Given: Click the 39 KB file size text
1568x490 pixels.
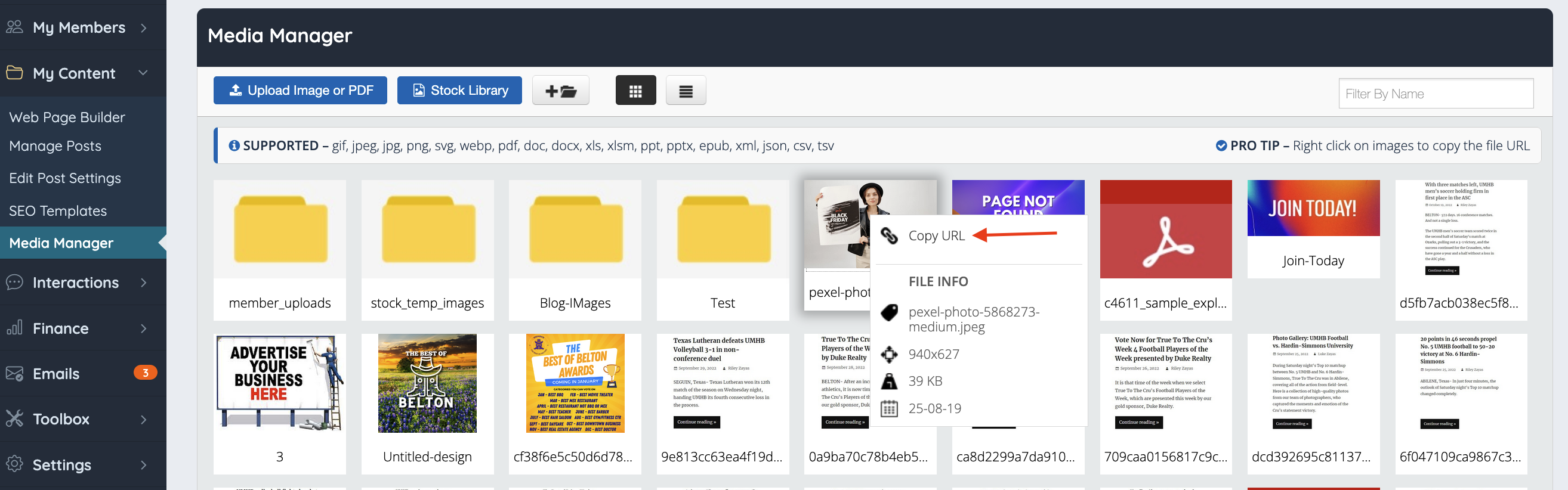Looking at the screenshot, I should click(925, 381).
